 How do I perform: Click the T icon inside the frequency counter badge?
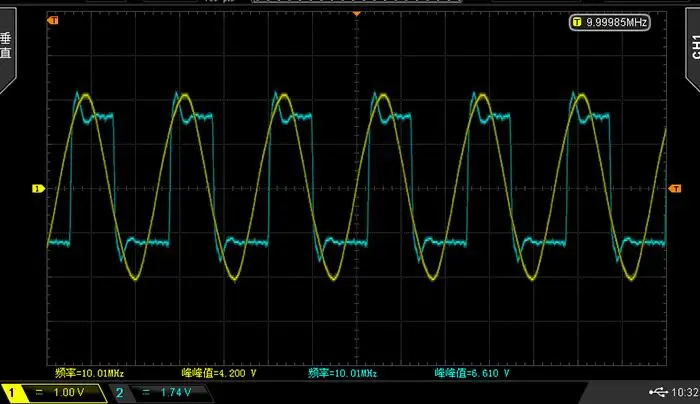point(577,22)
